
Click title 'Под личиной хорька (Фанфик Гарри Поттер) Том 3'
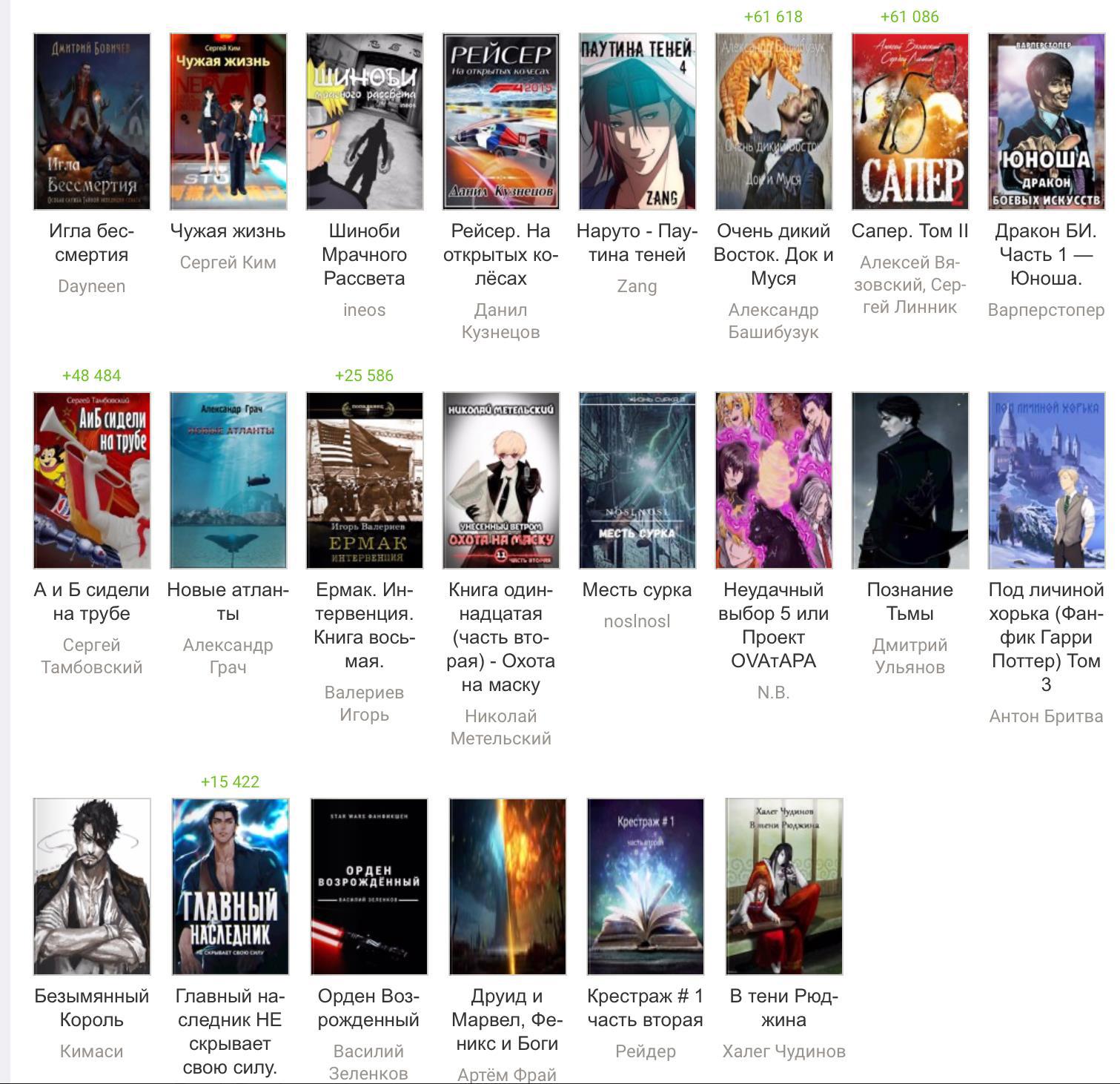pyautogui.click(x=1047, y=637)
